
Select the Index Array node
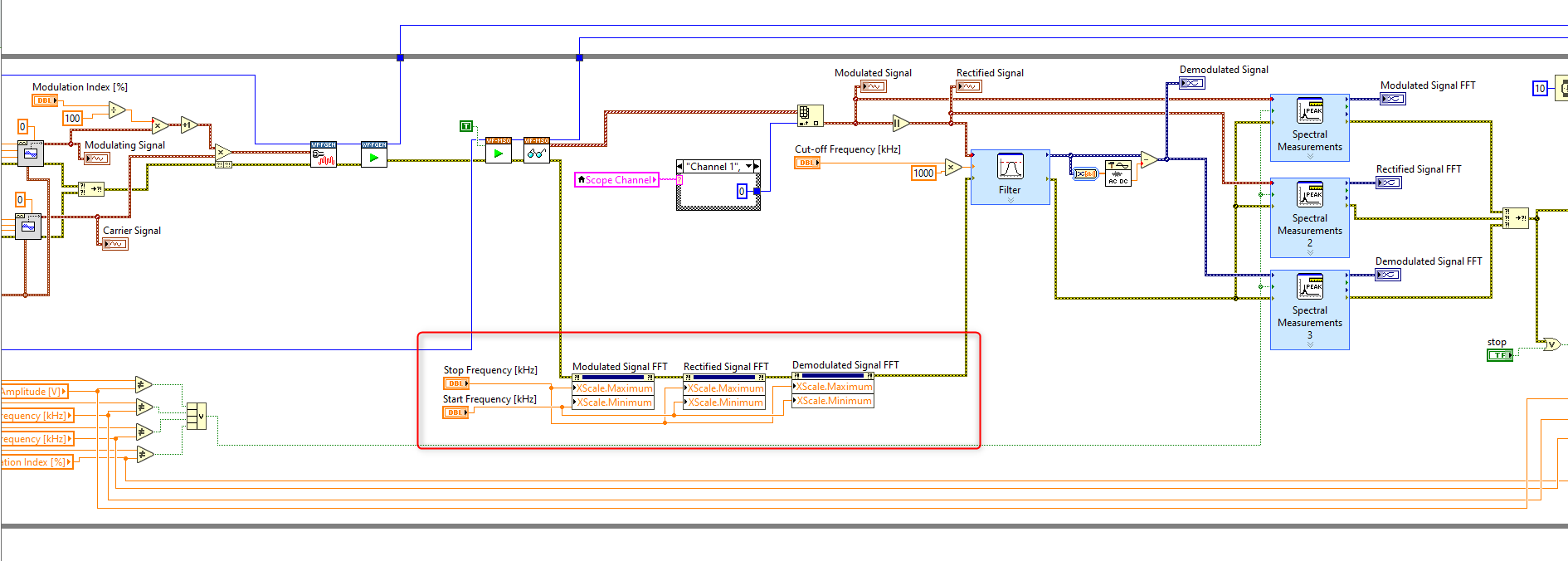coord(811,115)
